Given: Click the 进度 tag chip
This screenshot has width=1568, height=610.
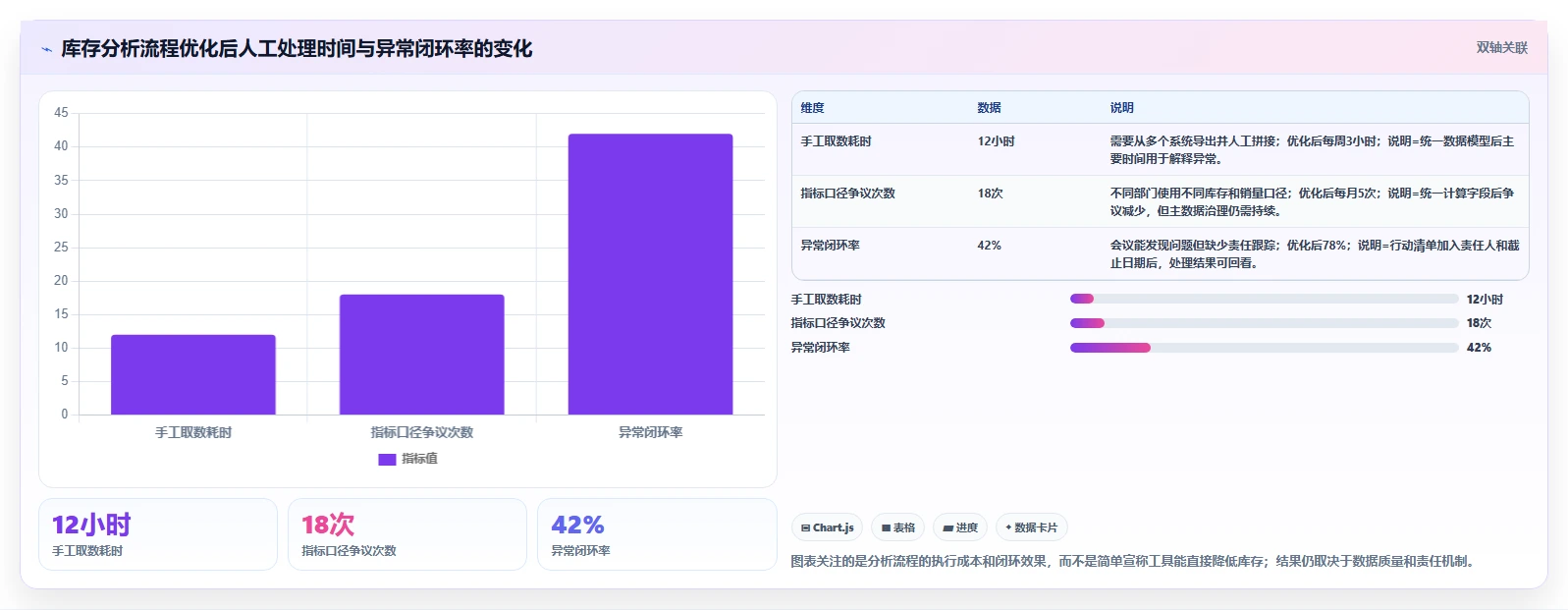Looking at the screenshot, I should tap(960, 527).
